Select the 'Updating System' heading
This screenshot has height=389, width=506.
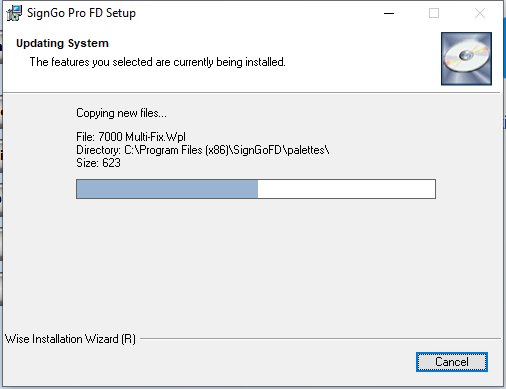click(62, 43)
